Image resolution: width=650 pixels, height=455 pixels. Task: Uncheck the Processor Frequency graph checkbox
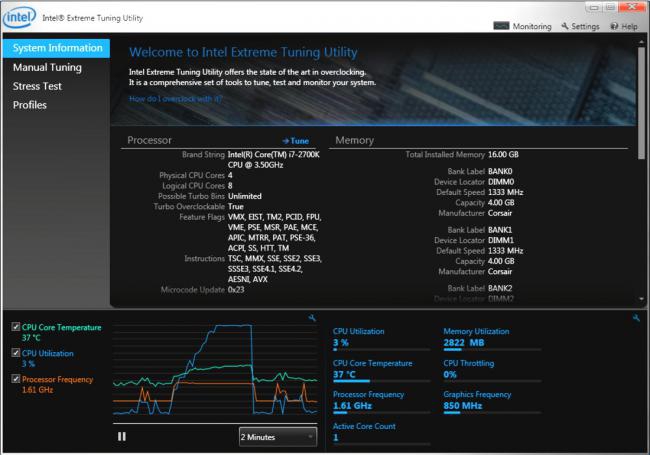click(x=16, y=379)
